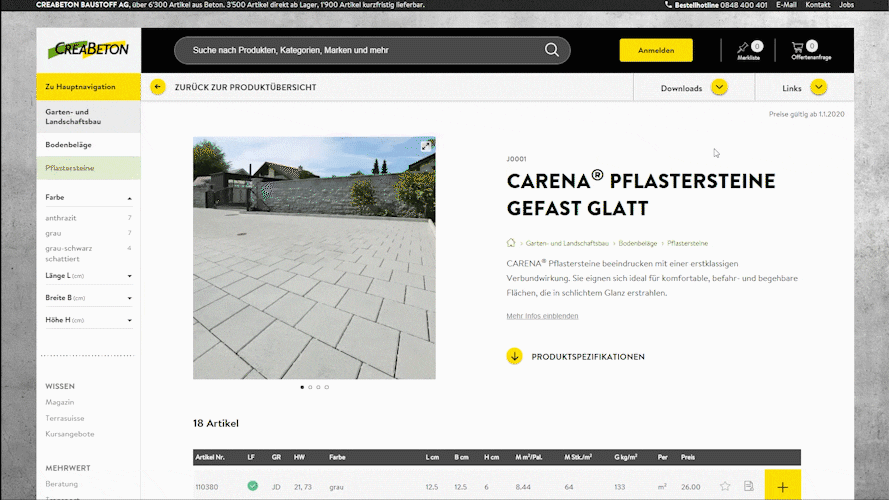Click the Anmelden button
This screenshot has height=500, width=889.
click(x=656, y=50)
